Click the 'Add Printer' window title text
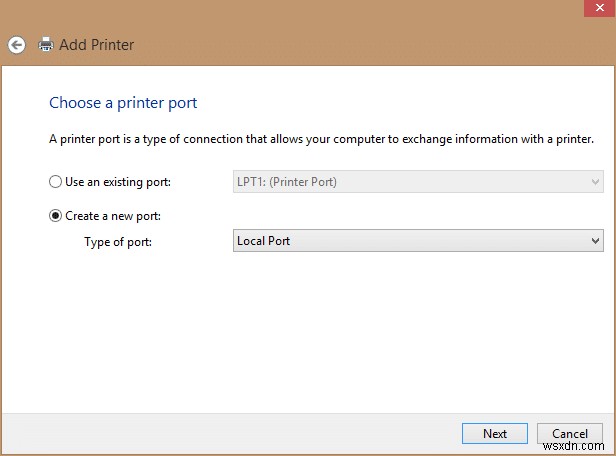Screen dimensions: 616x456 (x=96, y=45)
